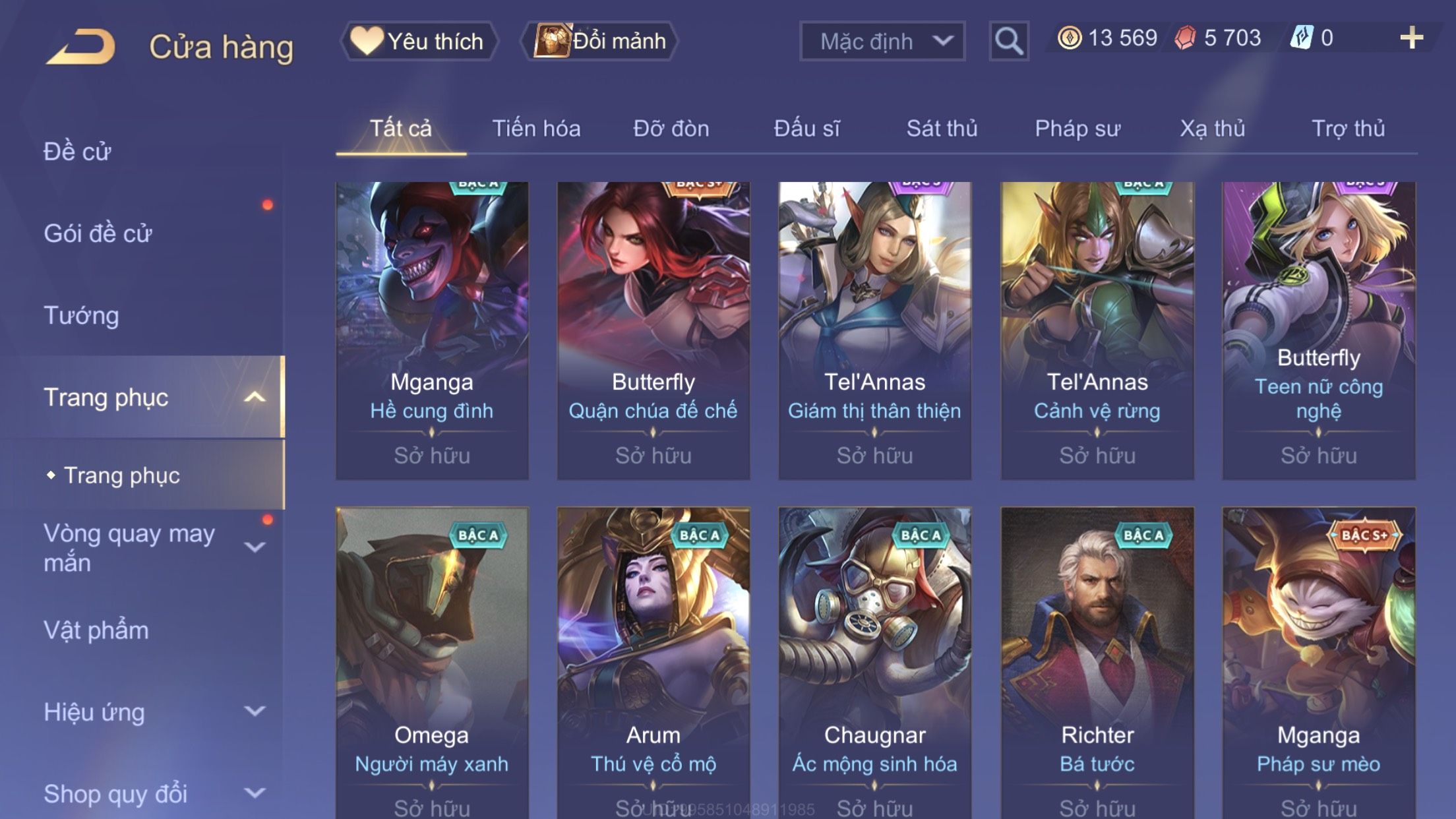This screenshot has height=819, width=1456.
Task: Click the heart icon on Yêu thích
Action: pyautogui.click(x=367, y=40)
